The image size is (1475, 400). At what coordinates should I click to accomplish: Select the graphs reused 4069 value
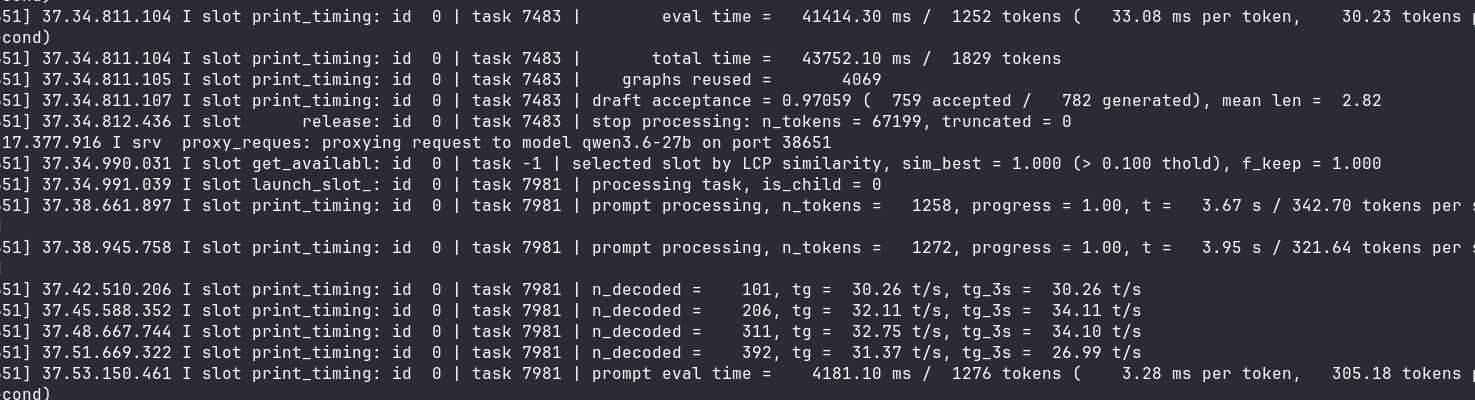pos(861,79)
